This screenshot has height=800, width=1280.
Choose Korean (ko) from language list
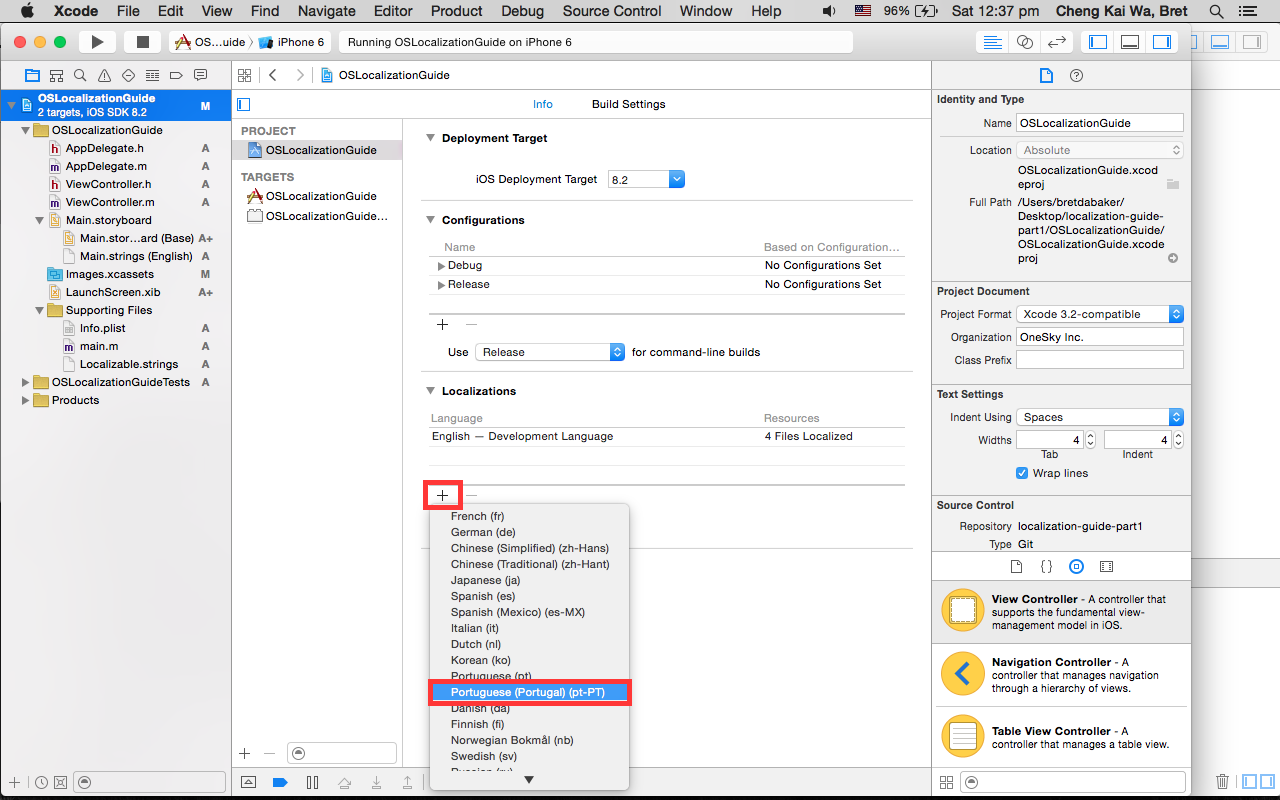(x=530, y=660)
